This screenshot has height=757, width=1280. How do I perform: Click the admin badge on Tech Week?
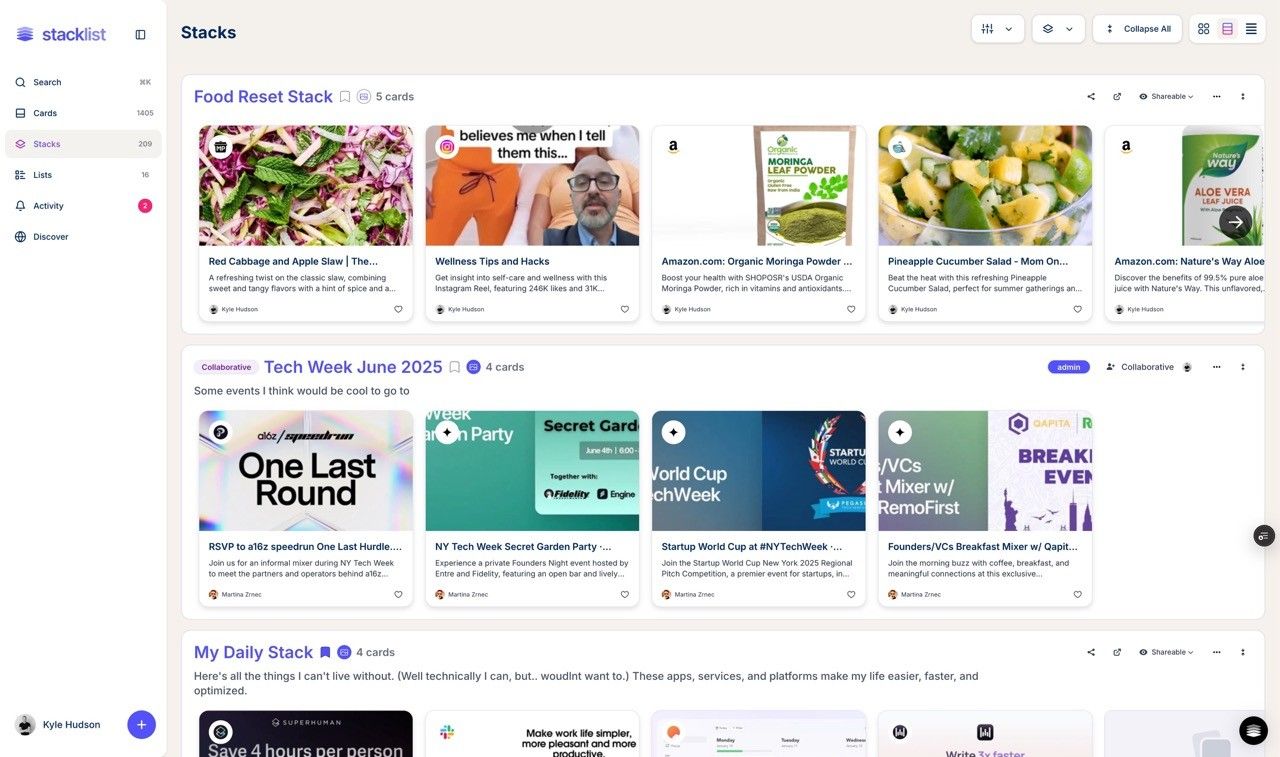coord(1069,367)
